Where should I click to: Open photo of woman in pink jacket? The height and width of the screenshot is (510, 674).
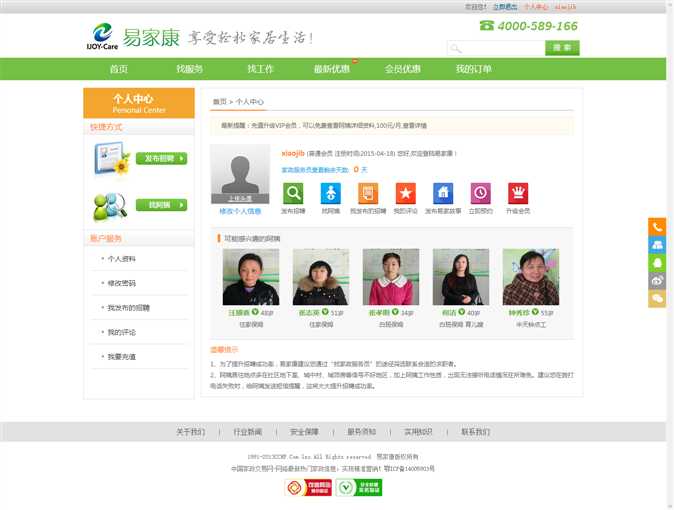click(x=391, y=277)
